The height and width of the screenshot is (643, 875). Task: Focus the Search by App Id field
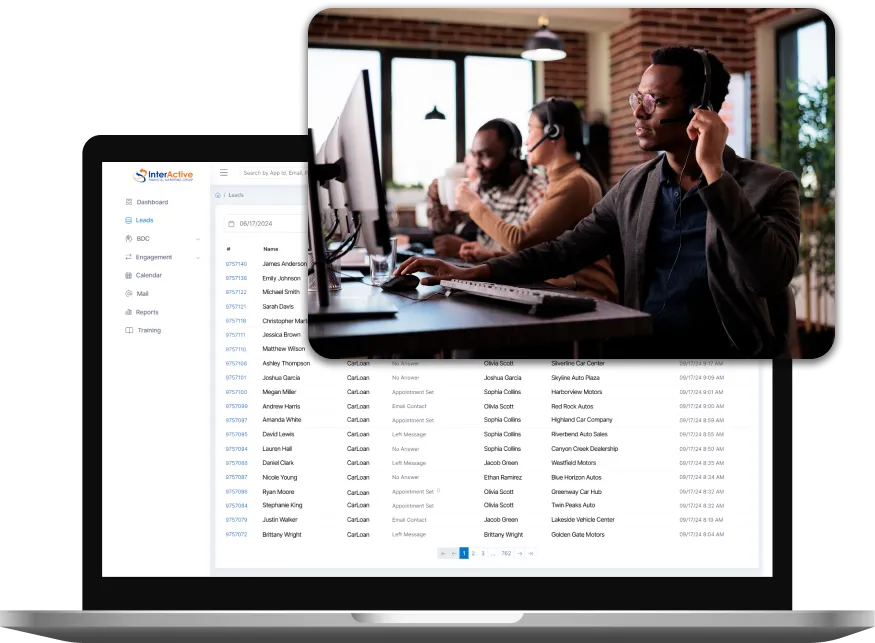pyautogui.click(x=275, y=173)
